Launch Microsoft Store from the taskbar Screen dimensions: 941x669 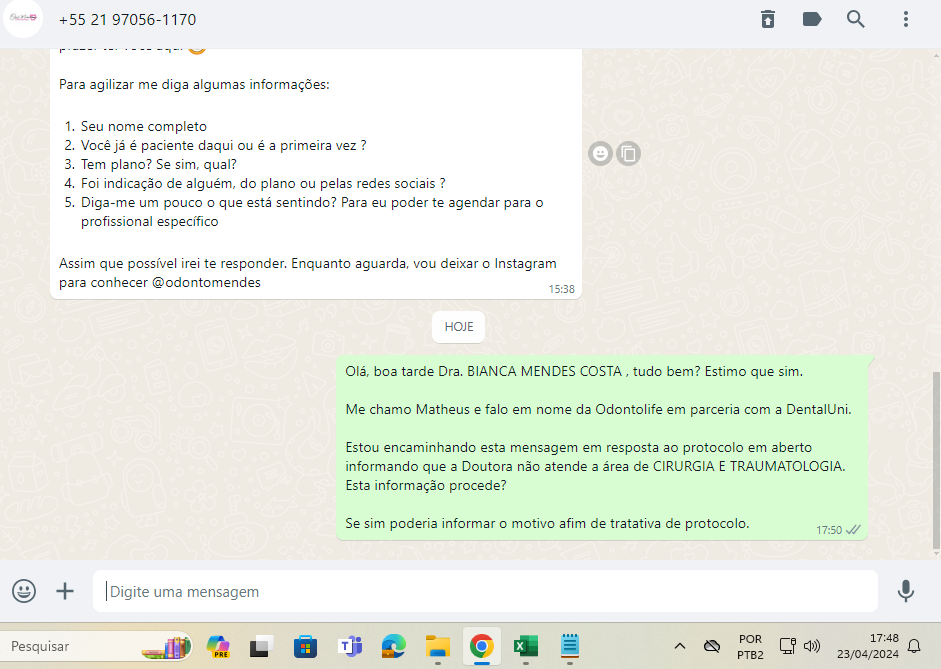click(x=305, y=646)
